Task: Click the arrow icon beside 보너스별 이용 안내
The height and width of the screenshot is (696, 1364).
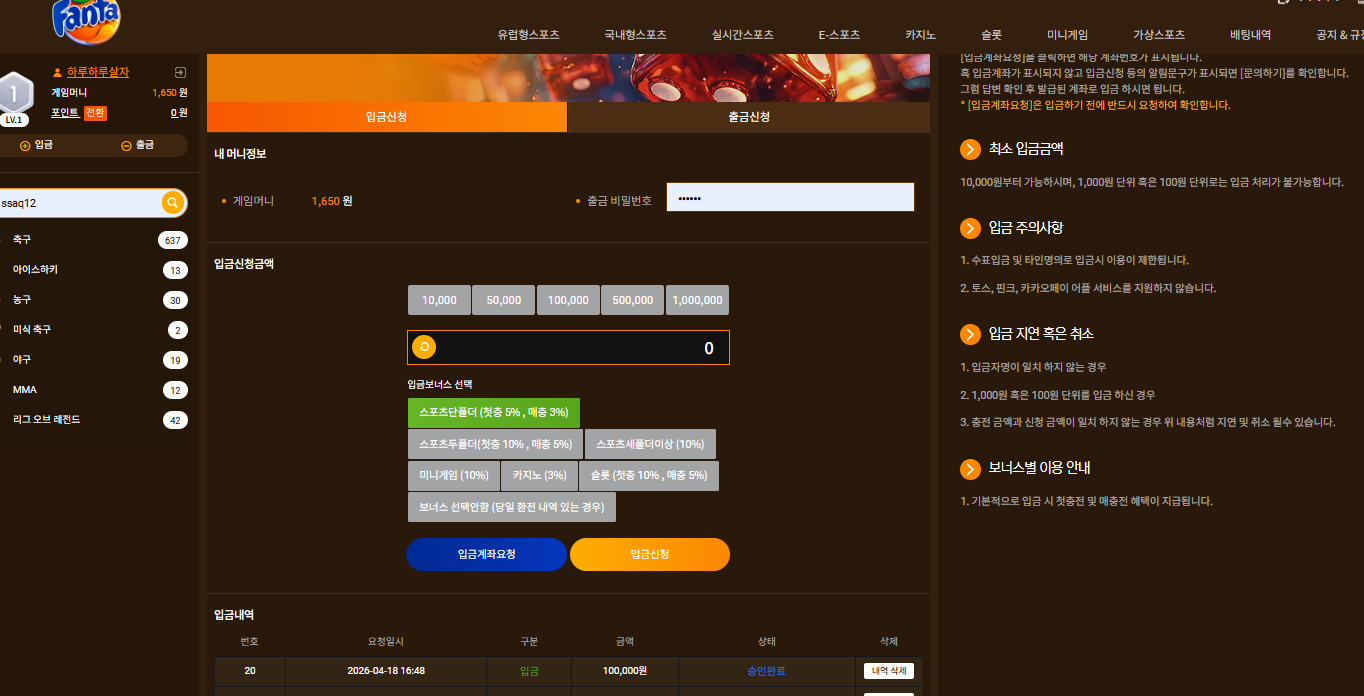Action: pos(970,469)
